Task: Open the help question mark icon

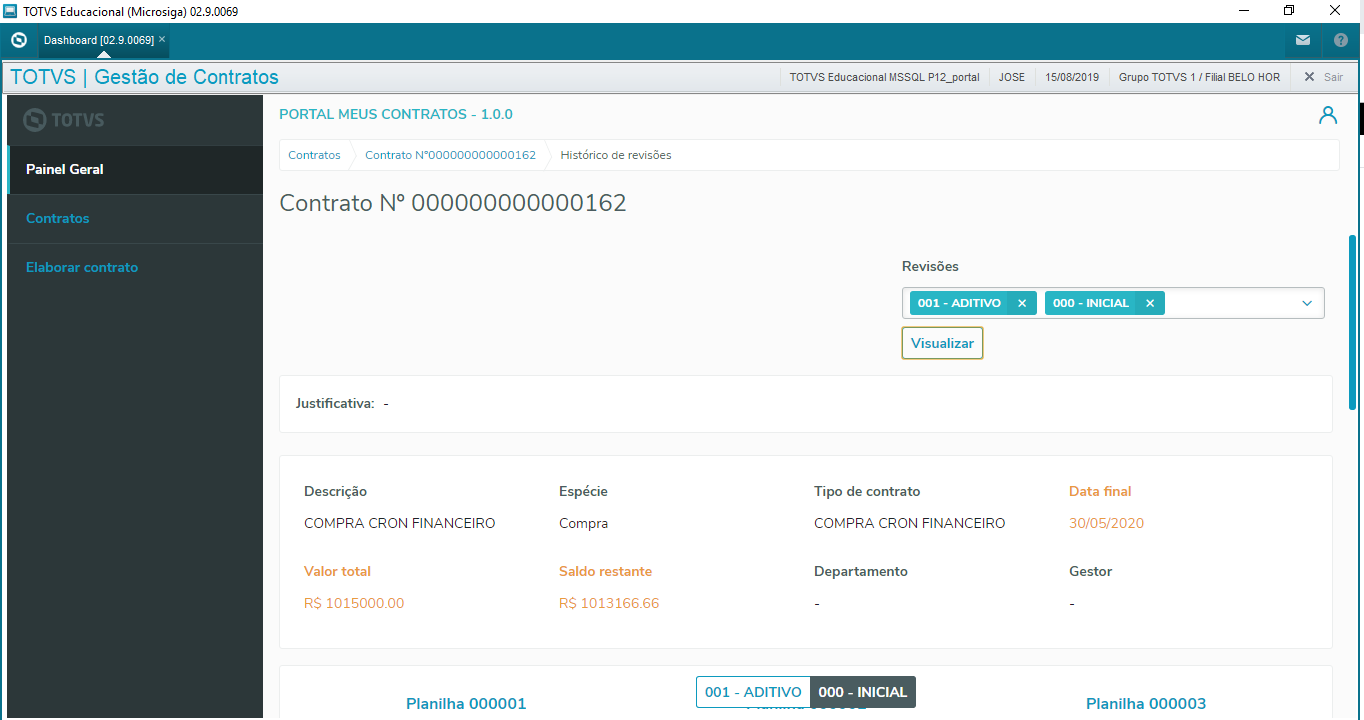Action: (x=1341, y=41)
